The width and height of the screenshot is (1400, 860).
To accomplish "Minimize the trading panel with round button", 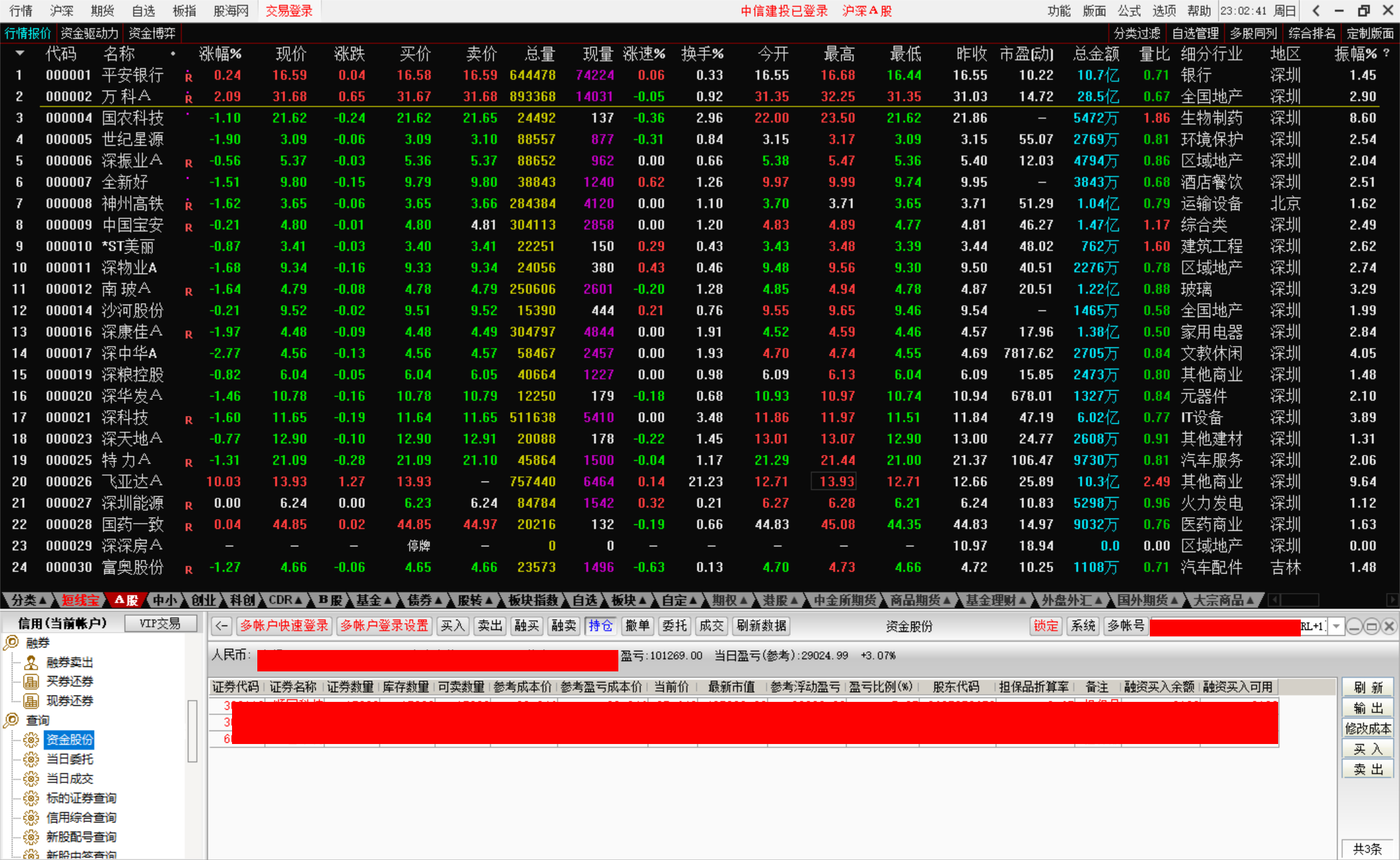I will tap(1354, 627).
